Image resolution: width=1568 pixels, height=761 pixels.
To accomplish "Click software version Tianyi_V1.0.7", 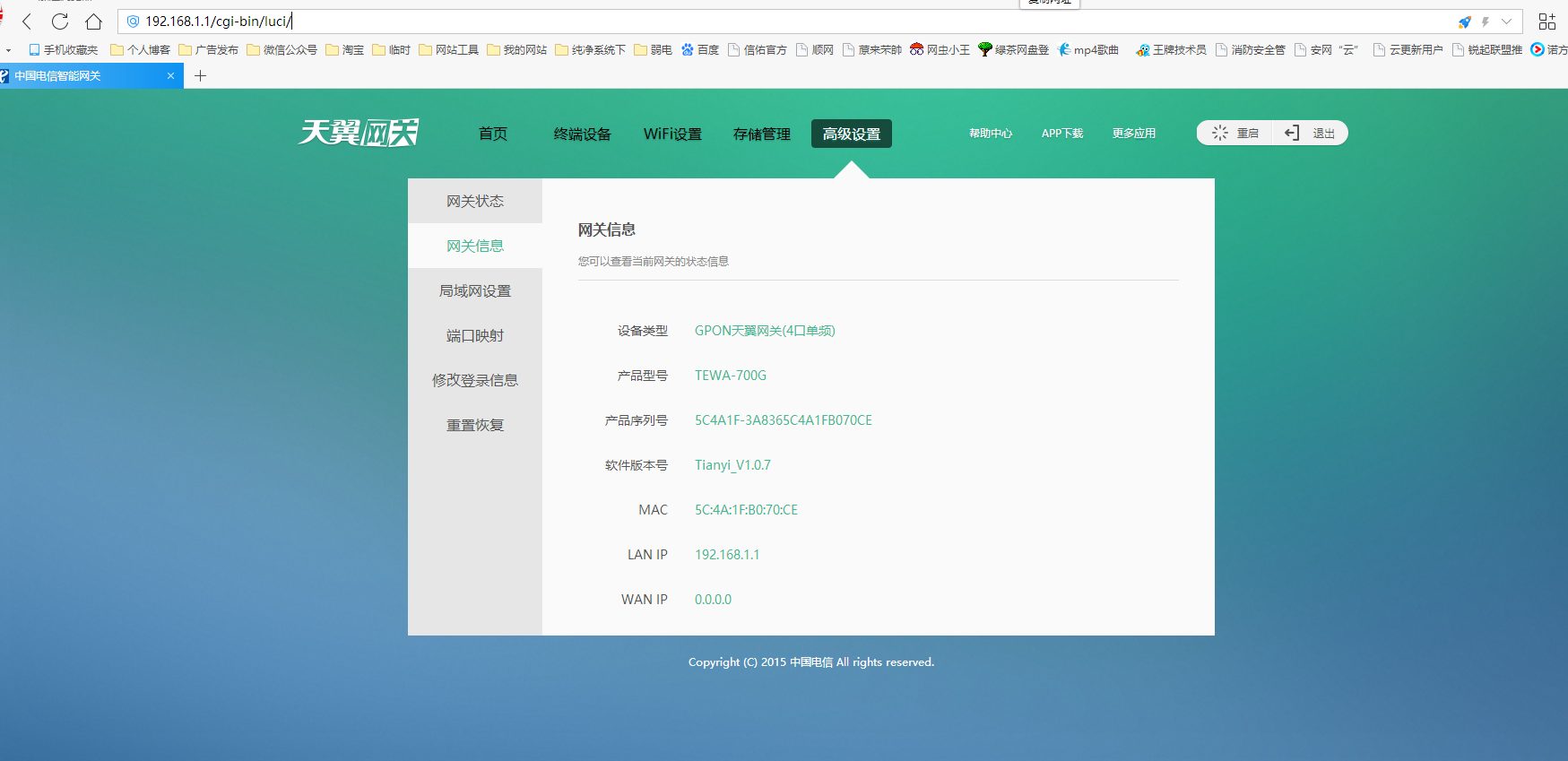I will (x=732, y=465).
